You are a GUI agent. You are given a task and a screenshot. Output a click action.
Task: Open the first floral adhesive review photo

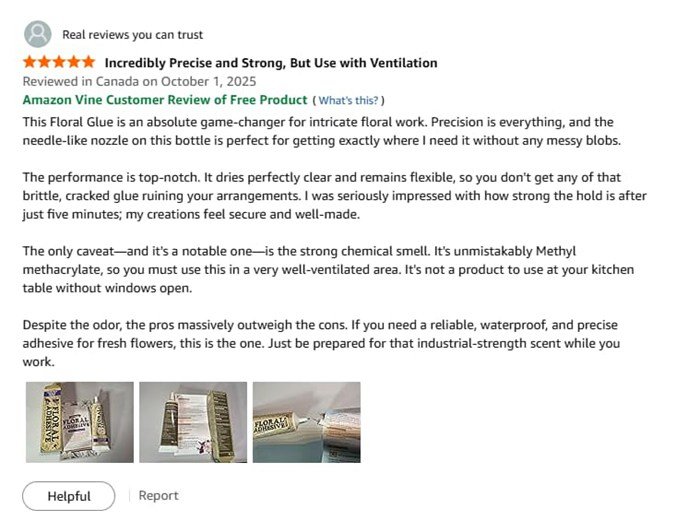(79, 421)
